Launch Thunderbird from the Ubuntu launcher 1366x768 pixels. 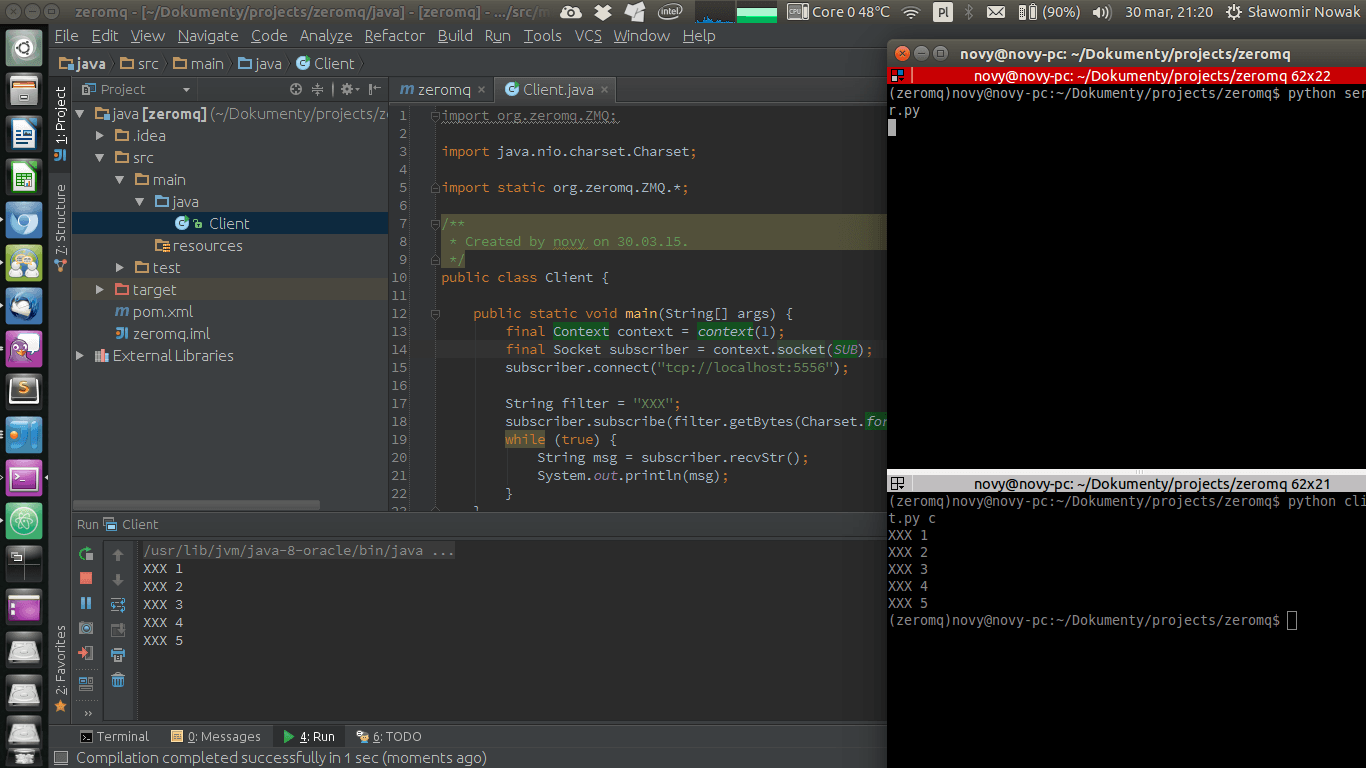[x=24, y=305]
